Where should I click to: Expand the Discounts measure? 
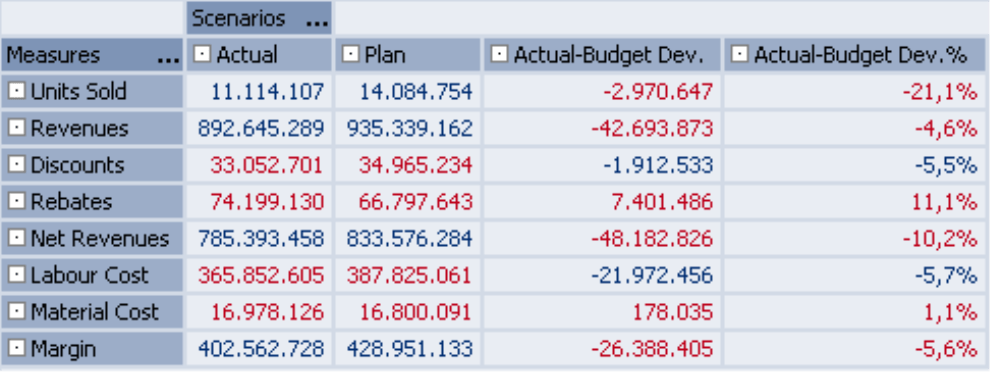point(16,165)
